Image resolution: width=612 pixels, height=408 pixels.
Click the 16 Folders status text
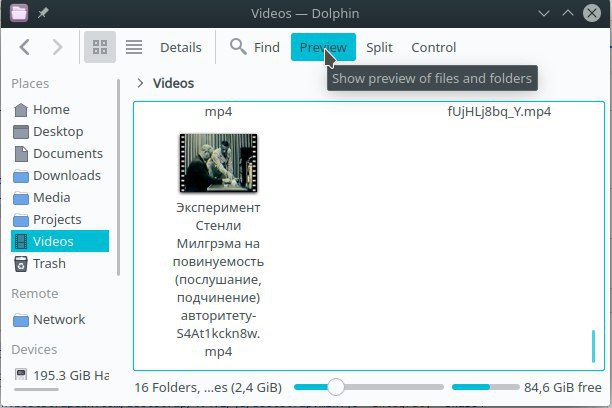point(208,387)
